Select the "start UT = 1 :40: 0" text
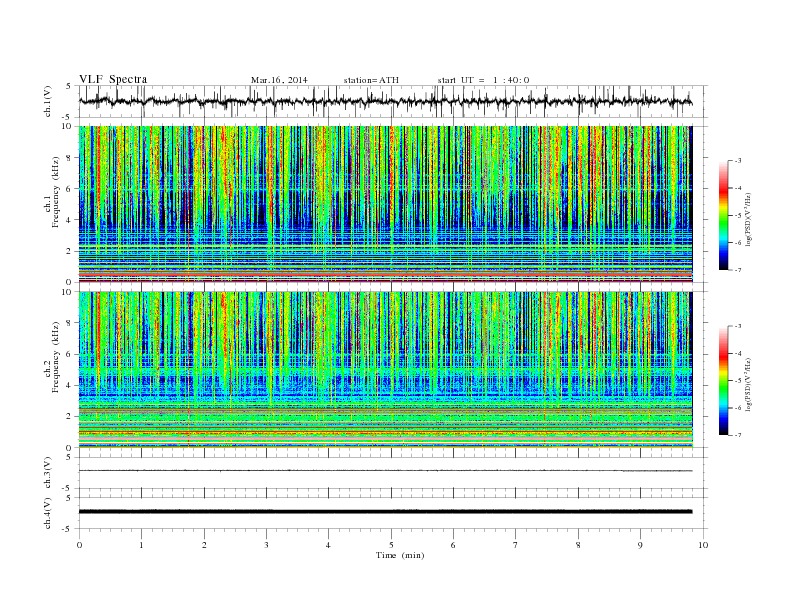This screenshot has width=792, height=612. pyautogui.click(x=483, y=80)
